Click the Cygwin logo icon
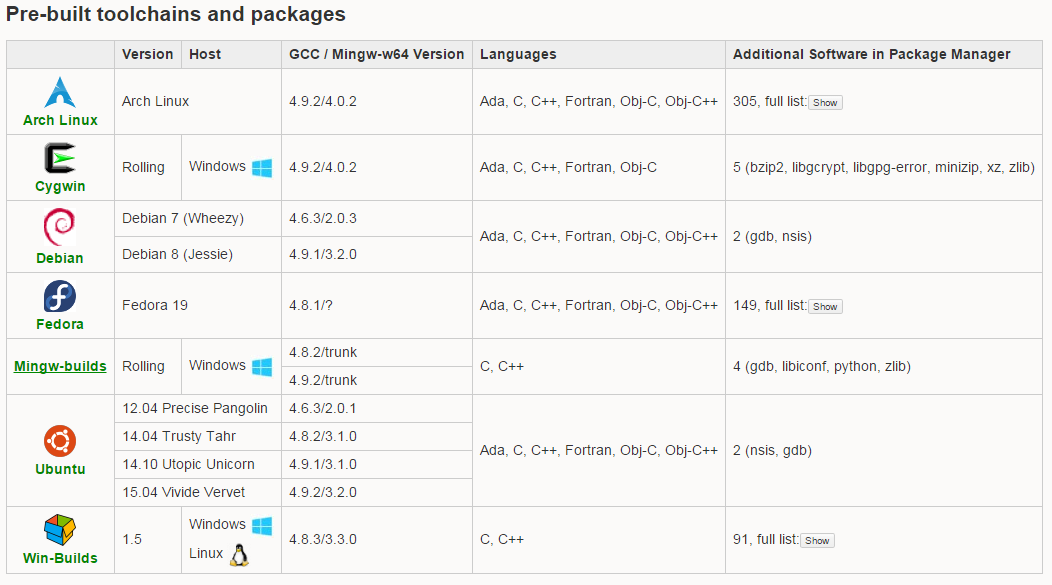 [x=60, y=160]
